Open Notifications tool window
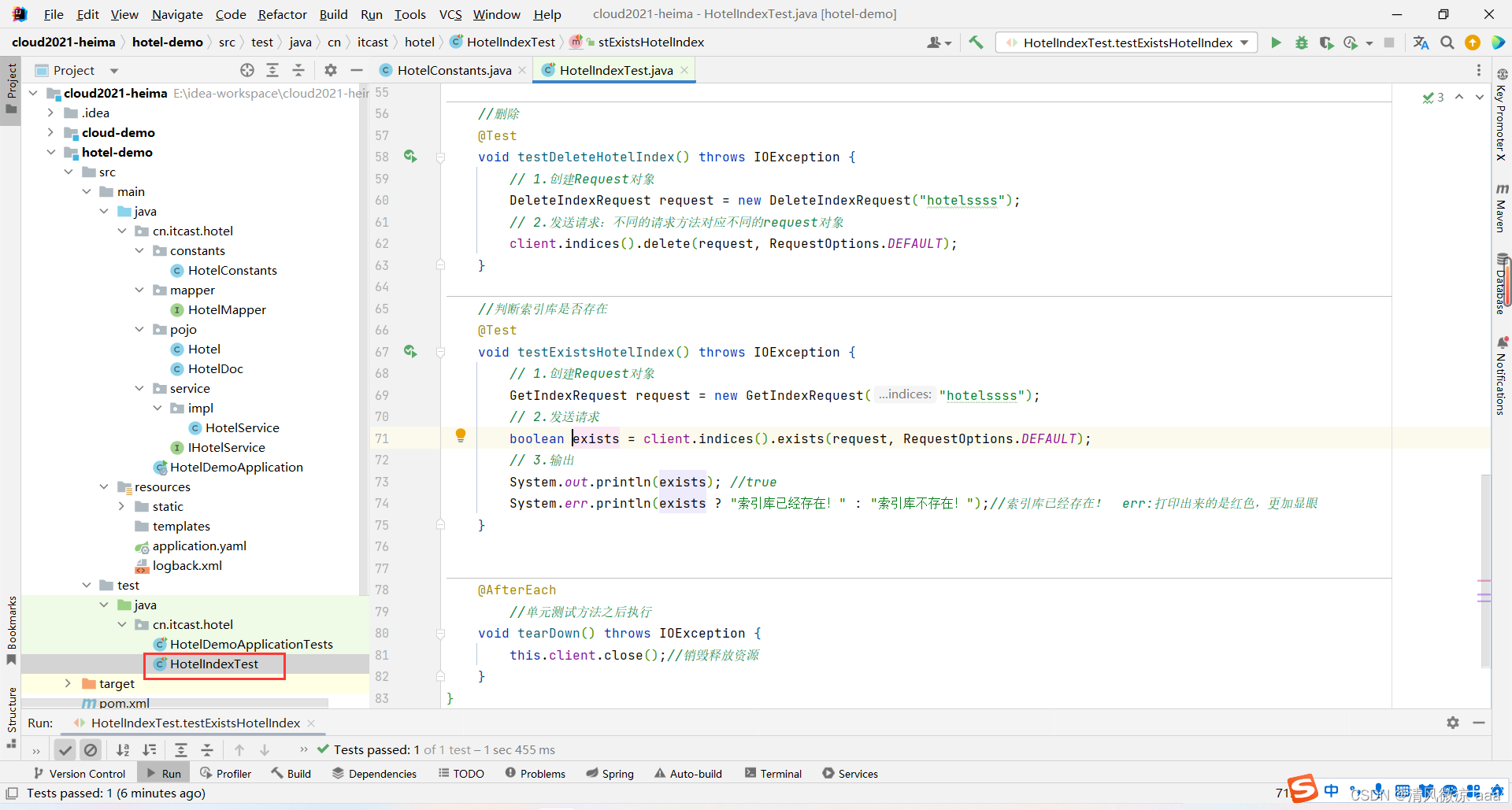Screen dimensions: 1512x810 coord(1502,375)
